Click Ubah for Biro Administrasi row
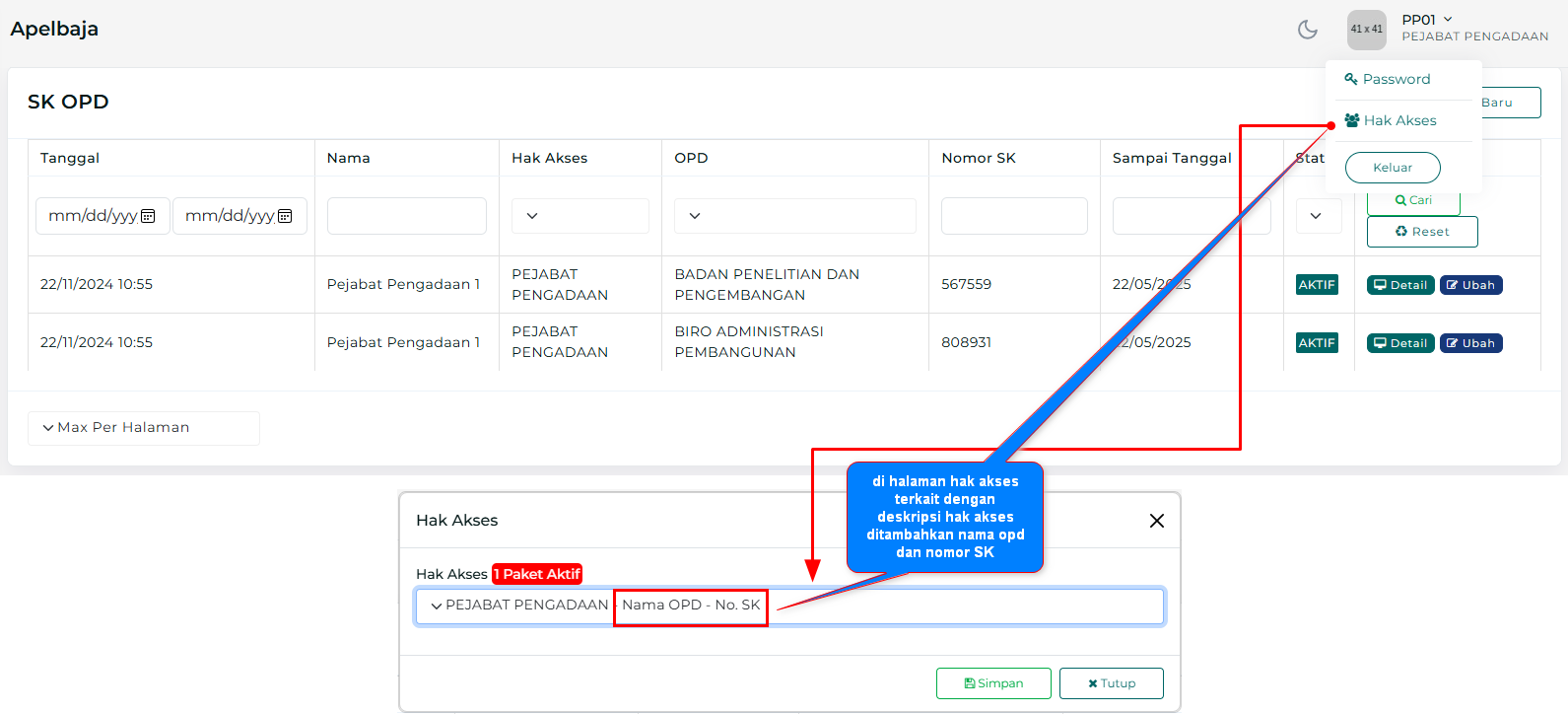1568x714 pixels. point(1470,343)
